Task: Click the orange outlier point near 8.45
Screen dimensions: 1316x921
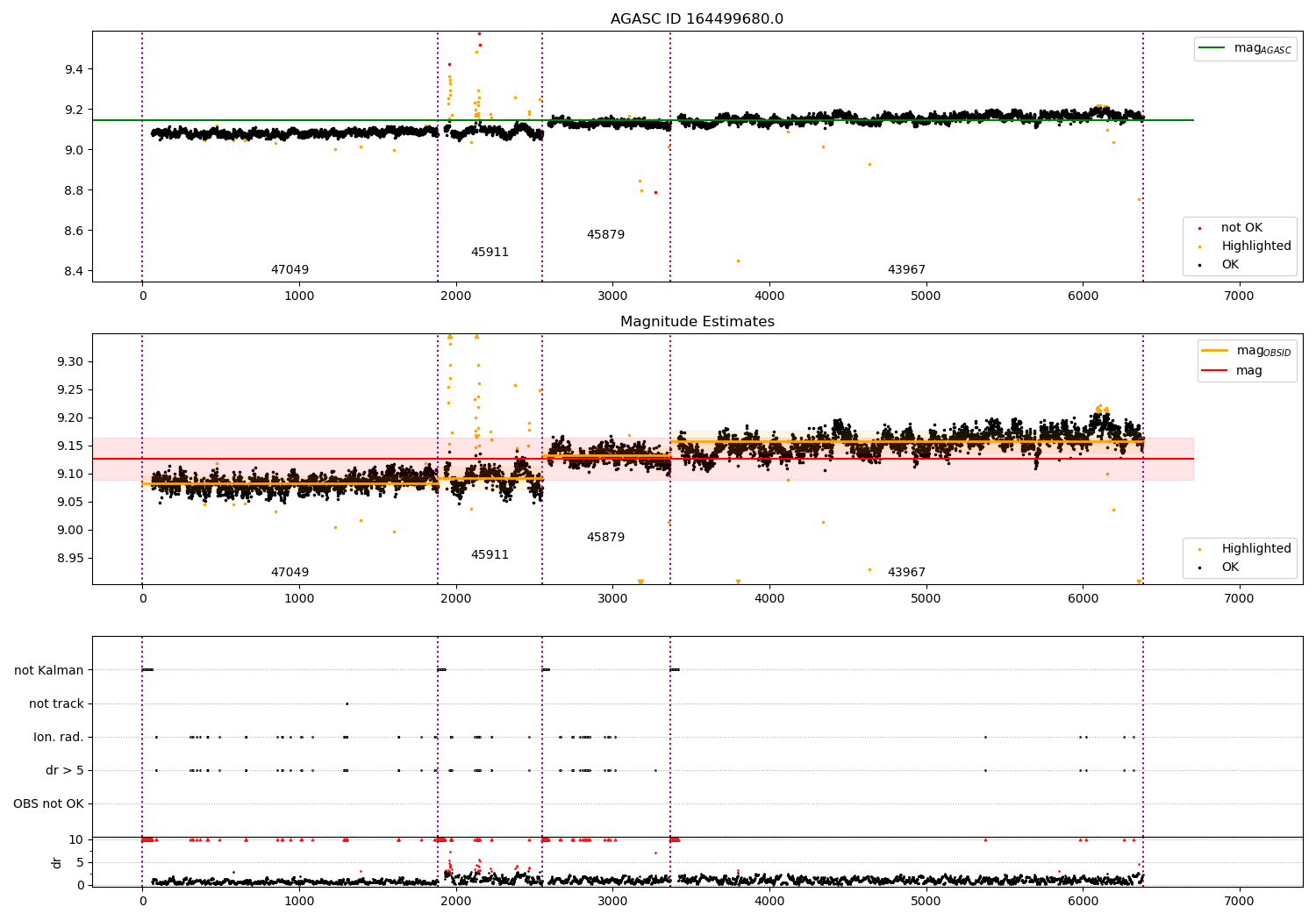Action: [x=738, y=261]
